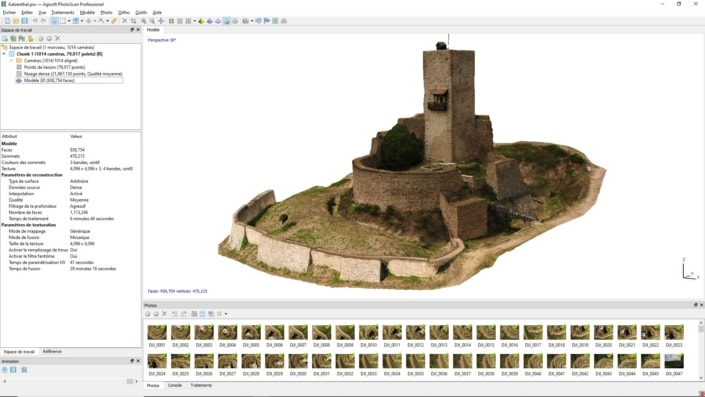The image size is (705, 397).
Task: Click the blue Show markers flag icon
Action: 267,21
